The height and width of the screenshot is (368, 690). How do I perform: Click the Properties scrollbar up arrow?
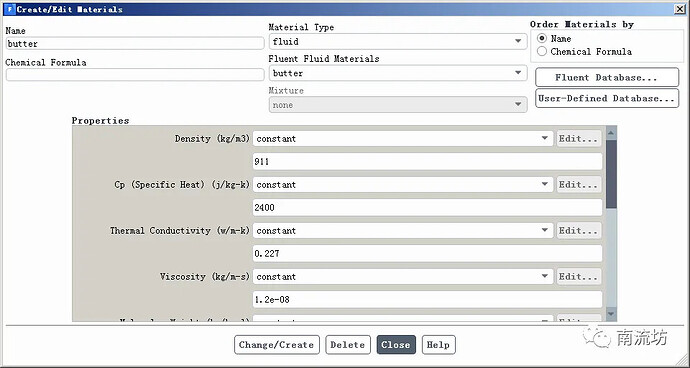611,132
